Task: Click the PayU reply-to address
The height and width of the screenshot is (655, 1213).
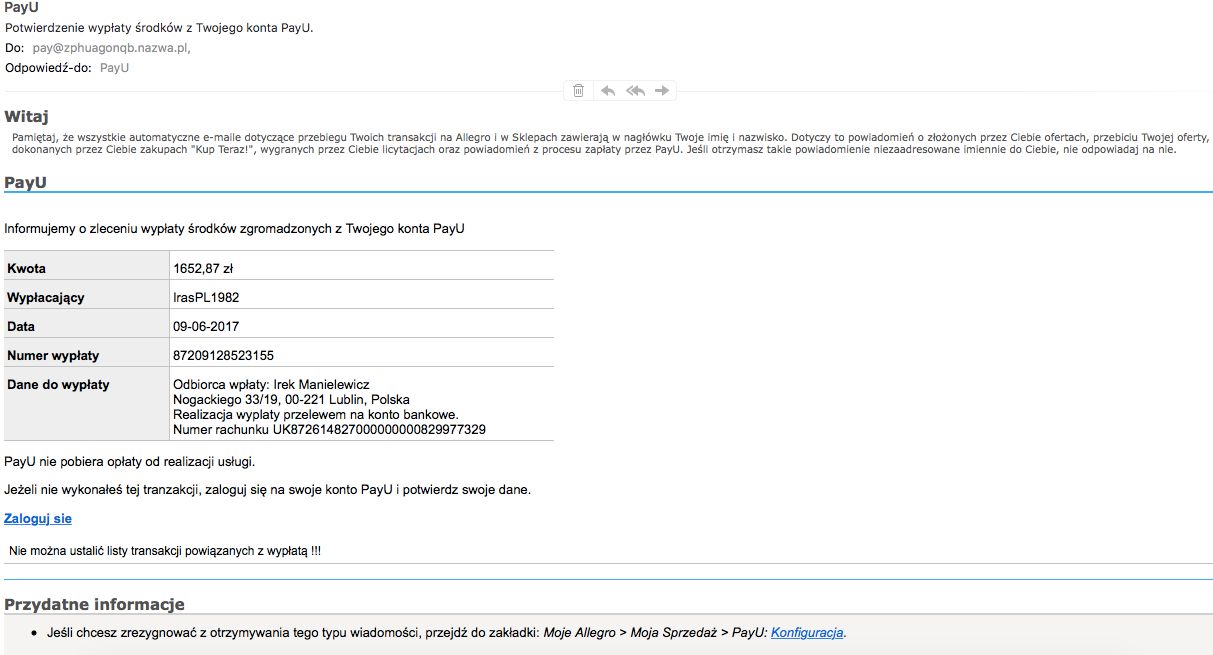Action: [x=115, y=68]
